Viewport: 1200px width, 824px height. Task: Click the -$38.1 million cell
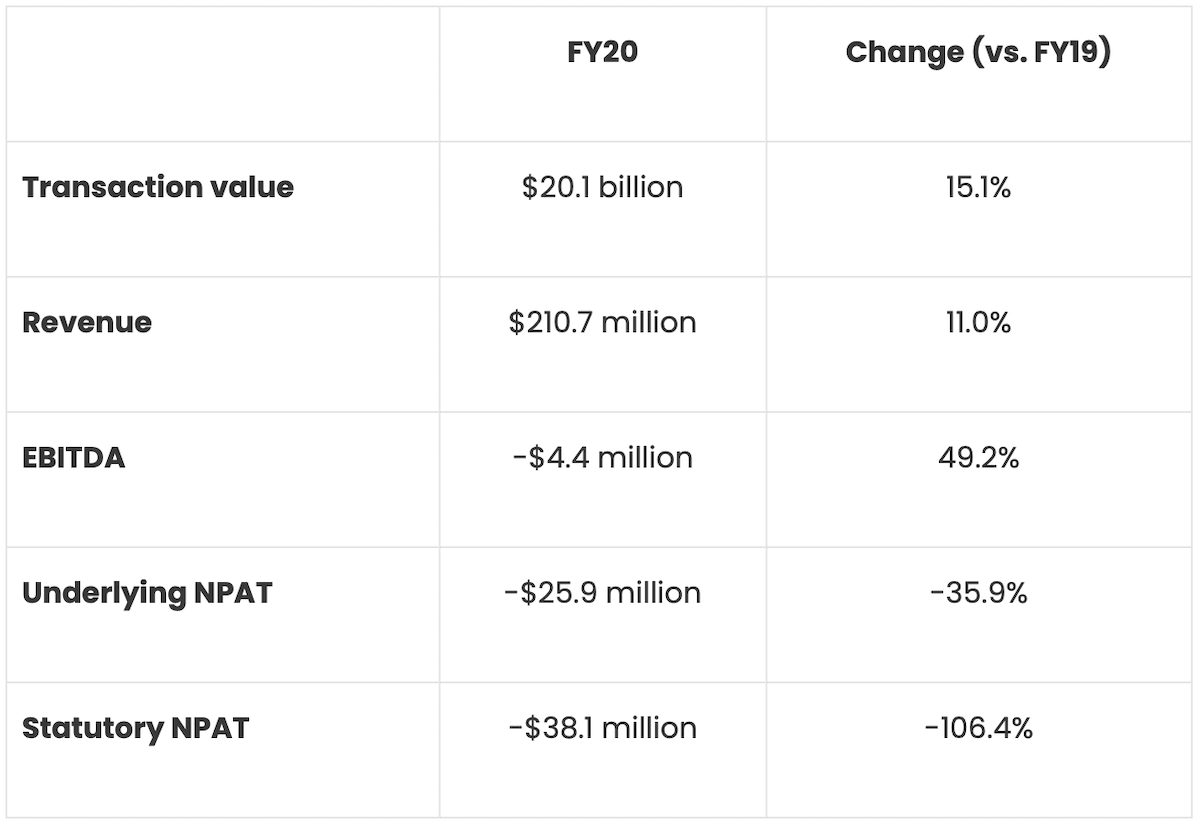(x=602, y=727)
